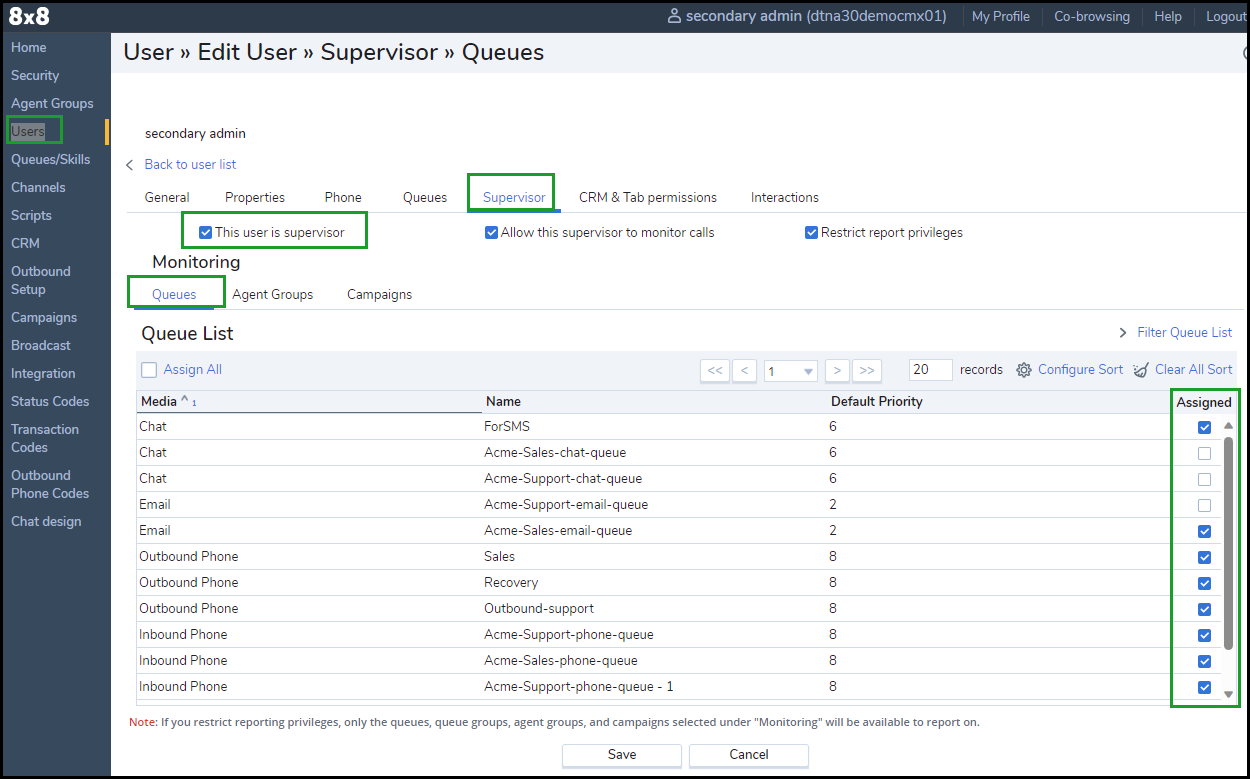This screenshot has width=1250, height=779.
Task: Toggle Allow this supervisor to monitor calls
Action: (492, 232)
